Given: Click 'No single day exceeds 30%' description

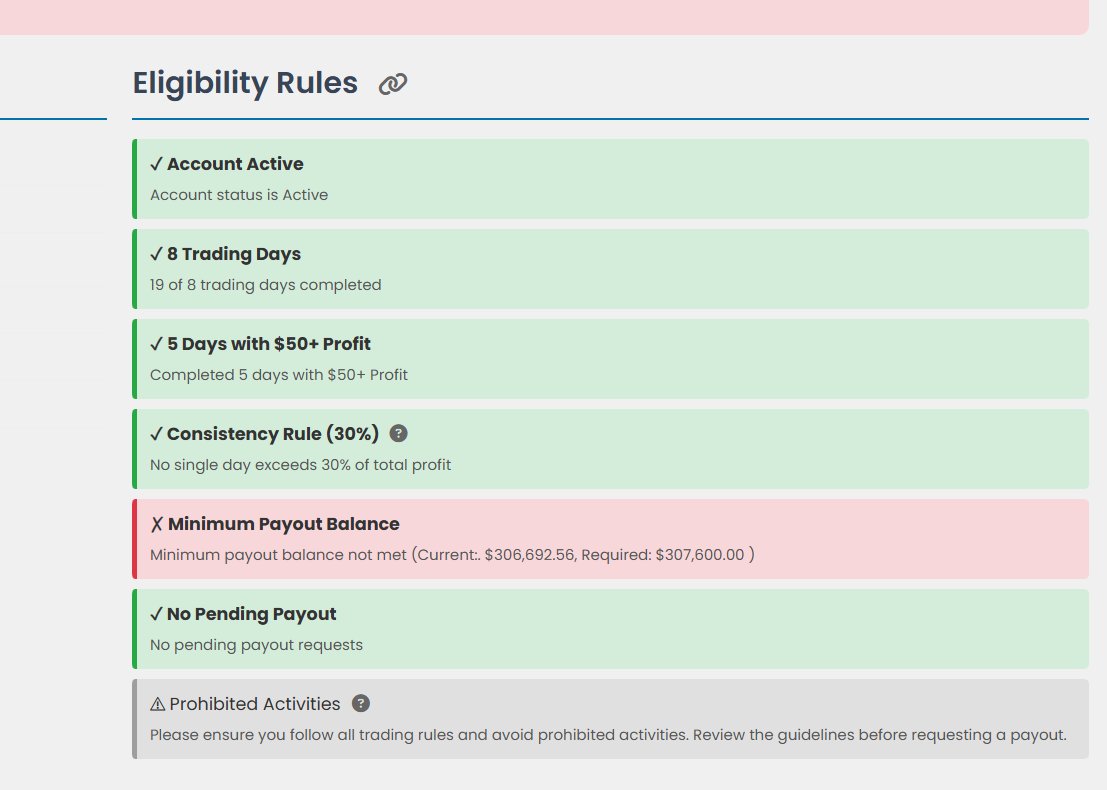Looking at the screenshot, I should pos(300,465).
